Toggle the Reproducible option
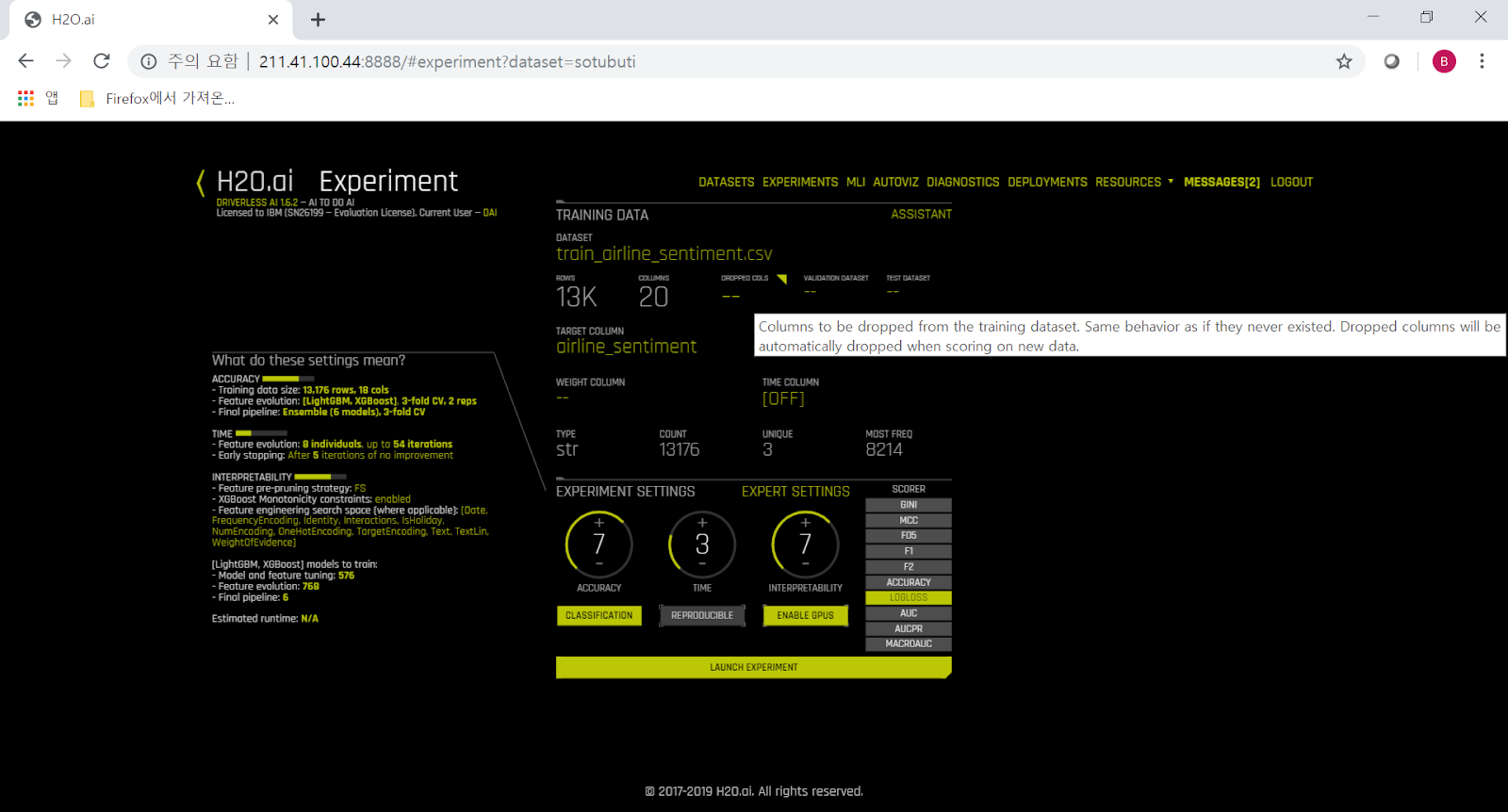This screenshot has width=1508, height=812. pos(702,615)
